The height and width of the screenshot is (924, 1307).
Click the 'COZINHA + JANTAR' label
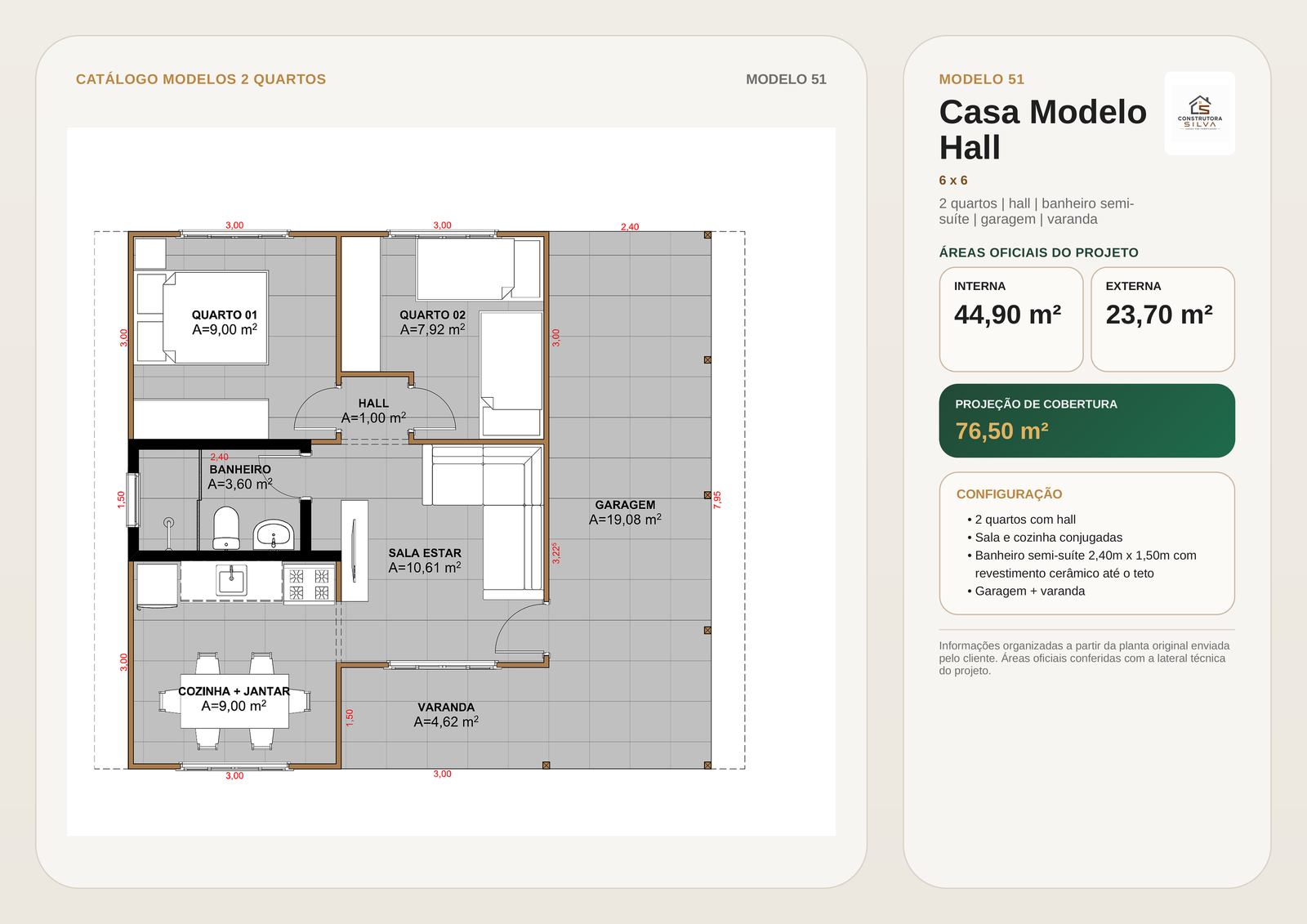coord(234,691)
